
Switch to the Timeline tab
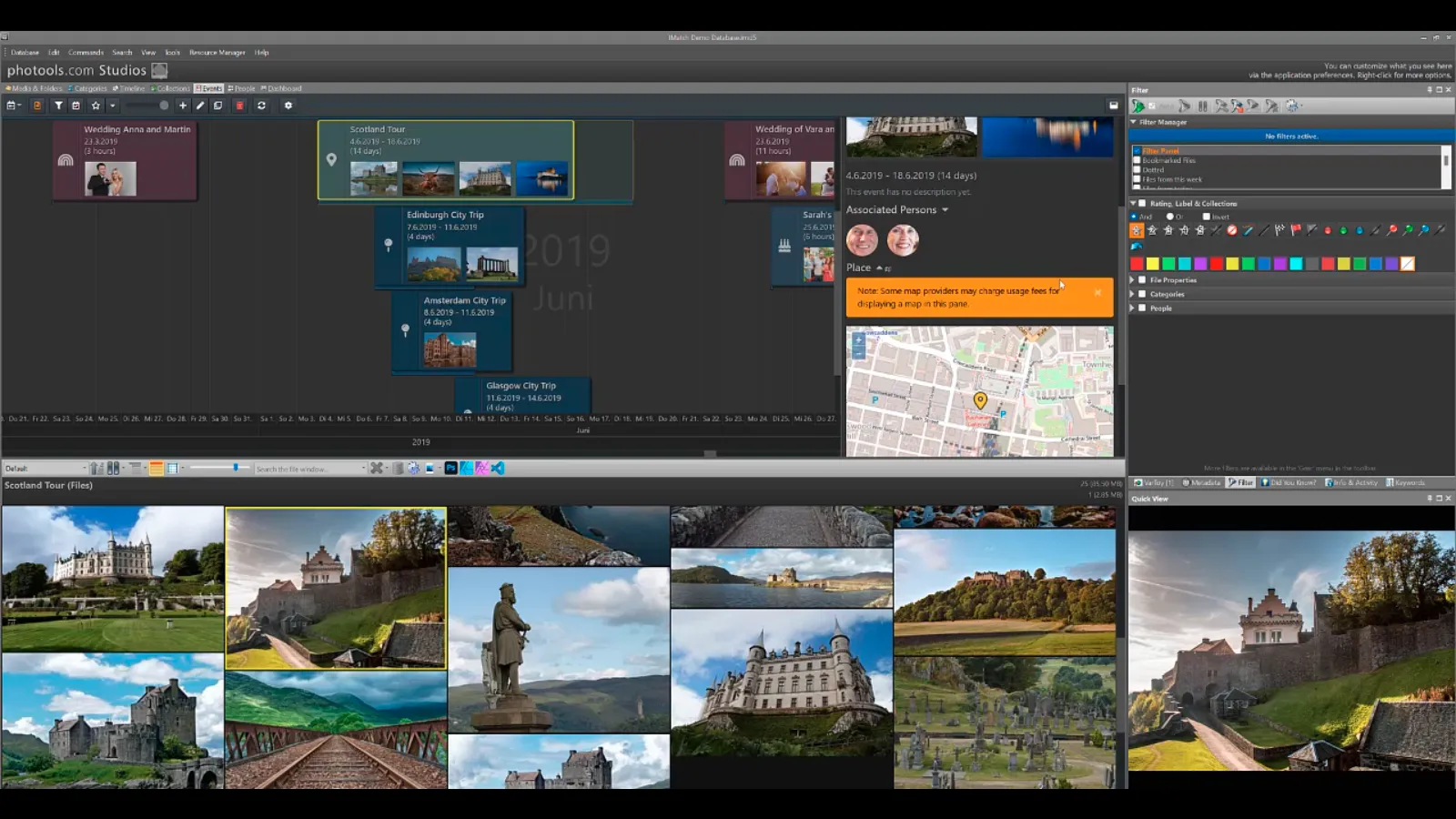click(x=129, y=88)
